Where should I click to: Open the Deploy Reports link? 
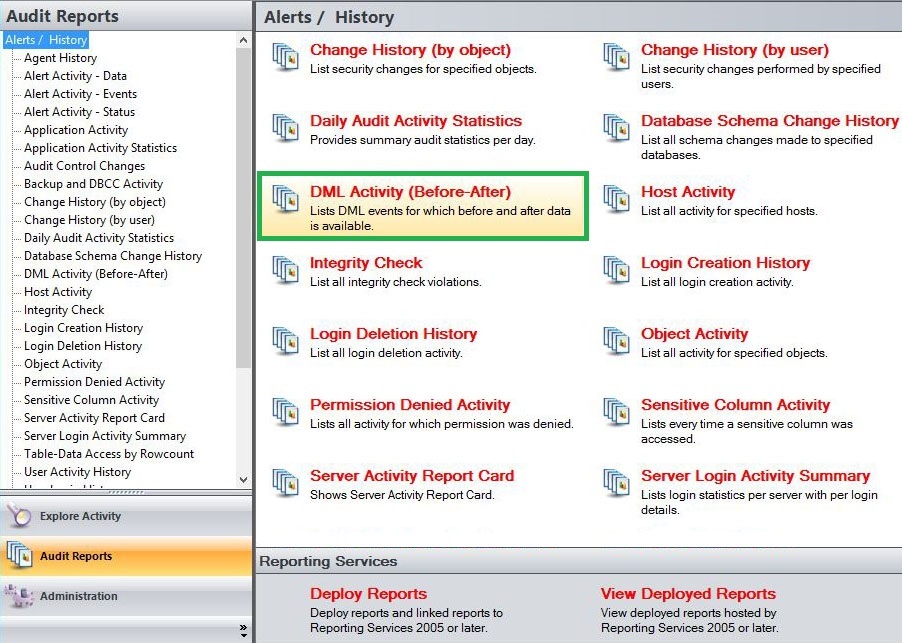[368, 594]
